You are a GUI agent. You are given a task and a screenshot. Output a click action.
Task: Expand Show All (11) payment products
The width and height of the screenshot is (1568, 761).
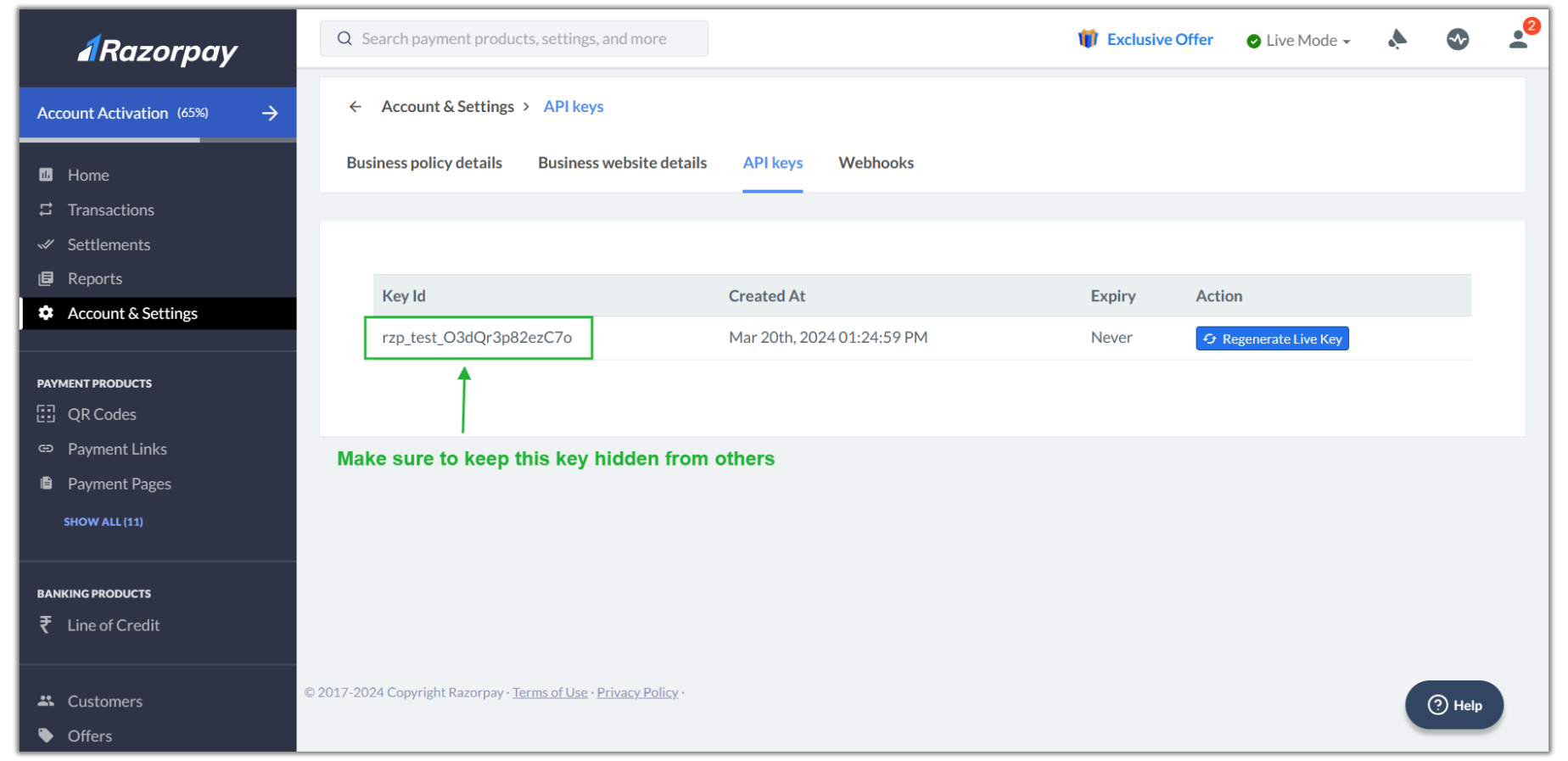[104, 522]
